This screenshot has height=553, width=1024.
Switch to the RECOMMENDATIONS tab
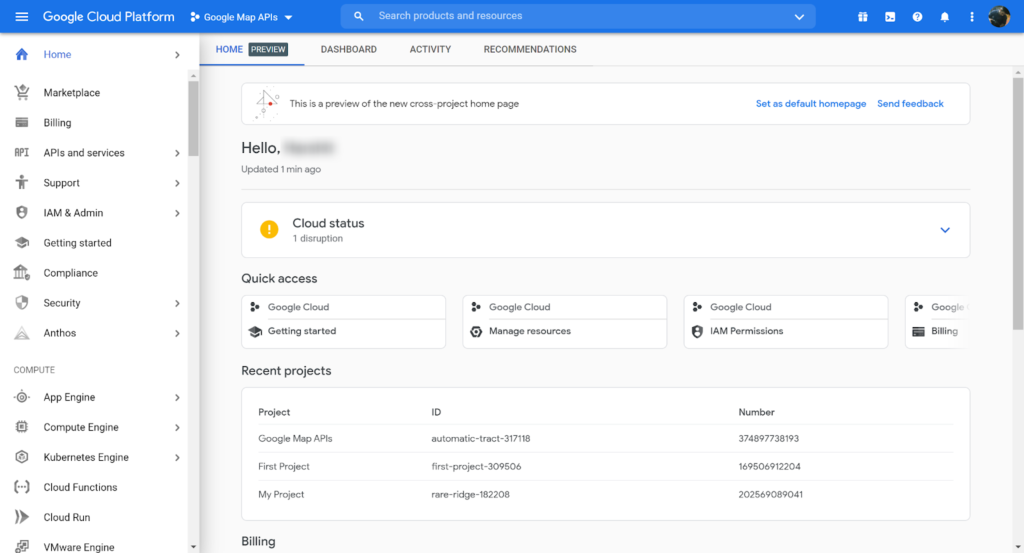click(x=530, y=49)
